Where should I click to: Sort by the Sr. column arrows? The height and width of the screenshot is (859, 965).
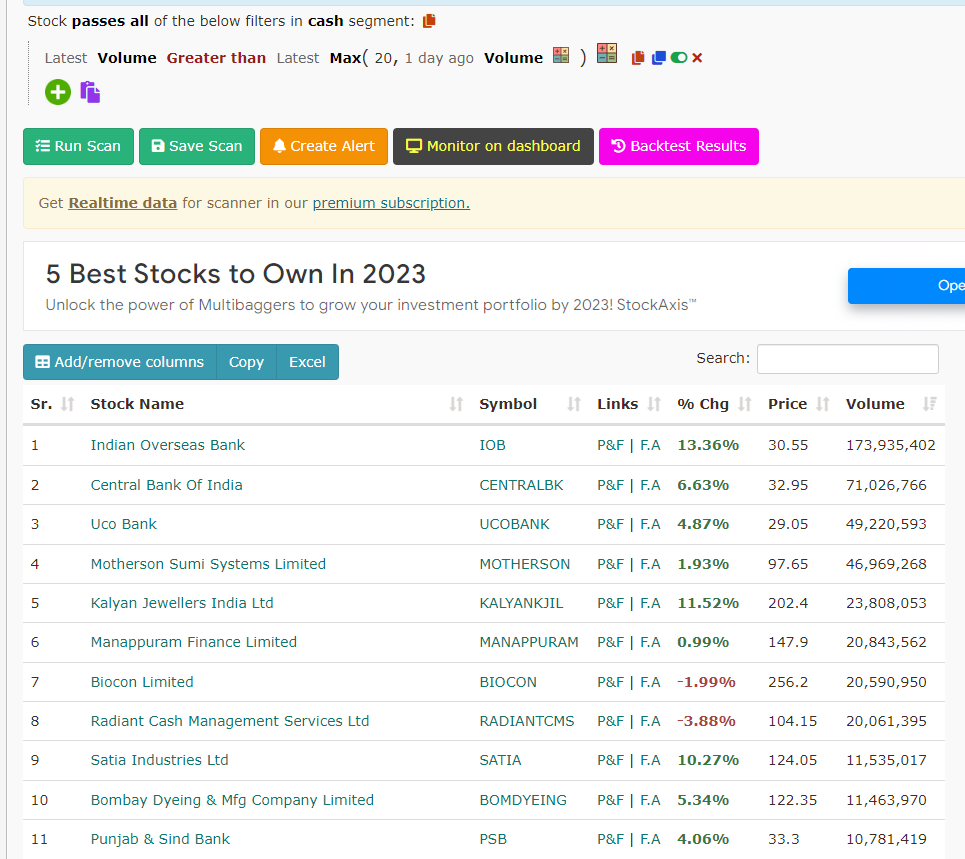[x=68, y=404]
